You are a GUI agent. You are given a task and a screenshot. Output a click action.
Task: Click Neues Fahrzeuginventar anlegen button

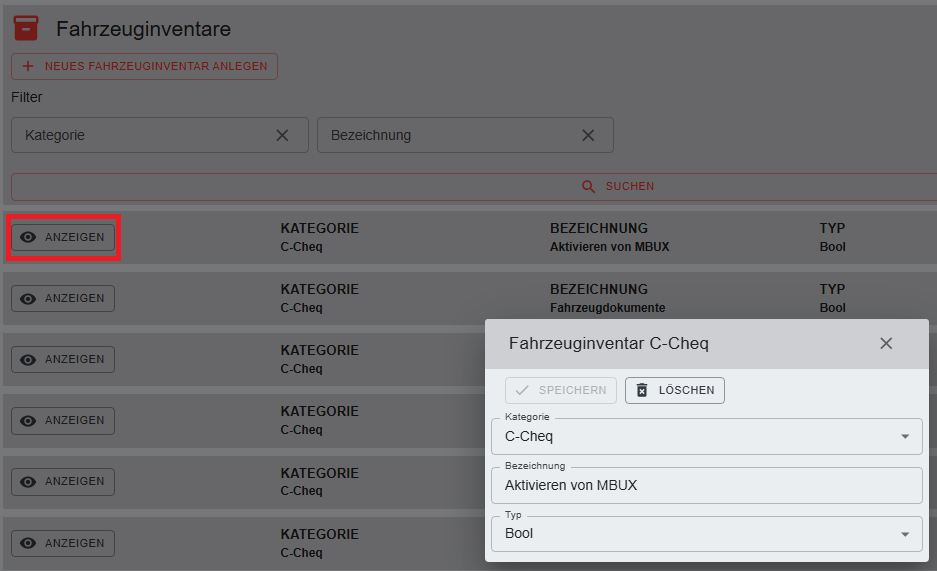[144, 66]
